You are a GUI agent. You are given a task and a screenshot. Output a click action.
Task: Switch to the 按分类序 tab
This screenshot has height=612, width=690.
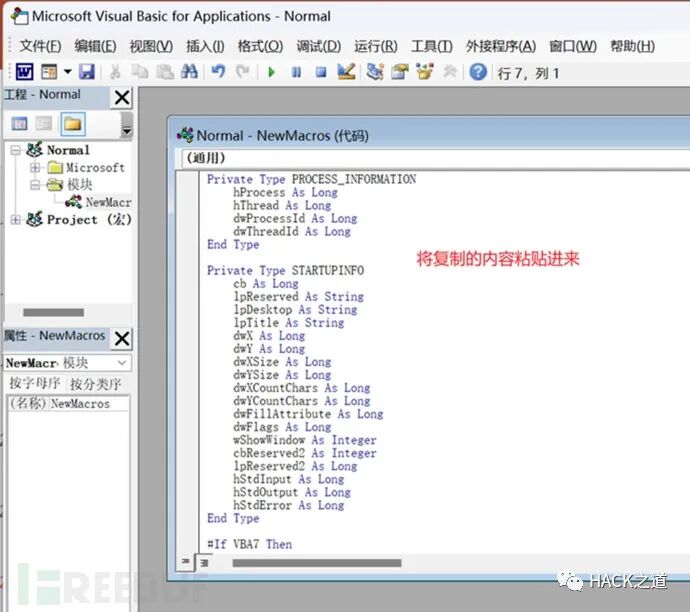[95, 384]
